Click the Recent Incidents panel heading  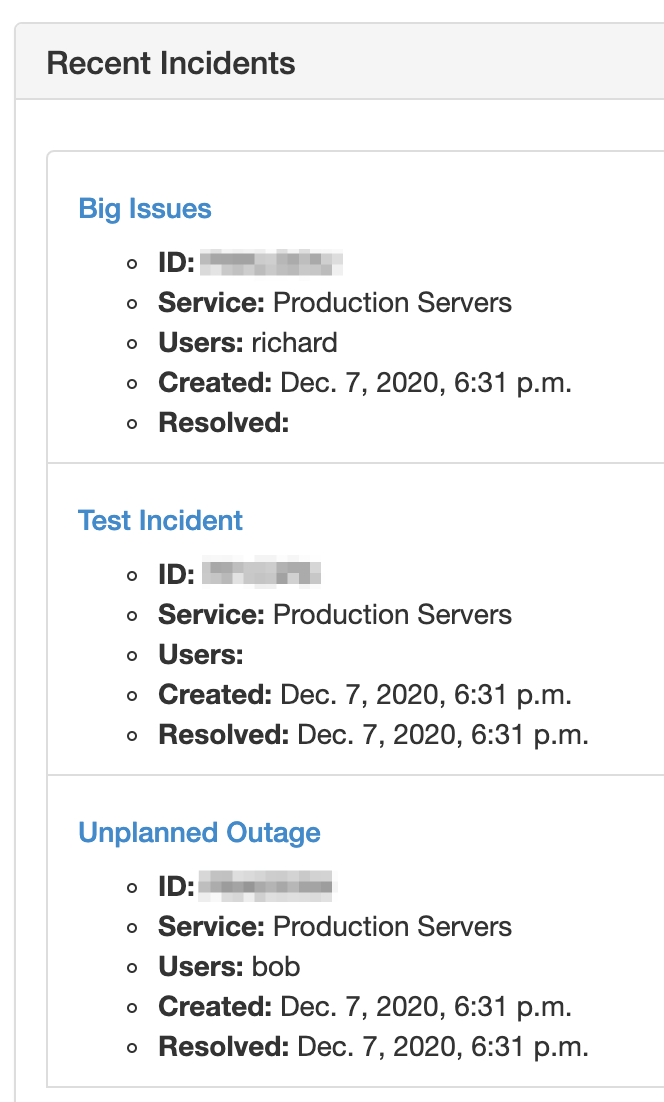171,64
